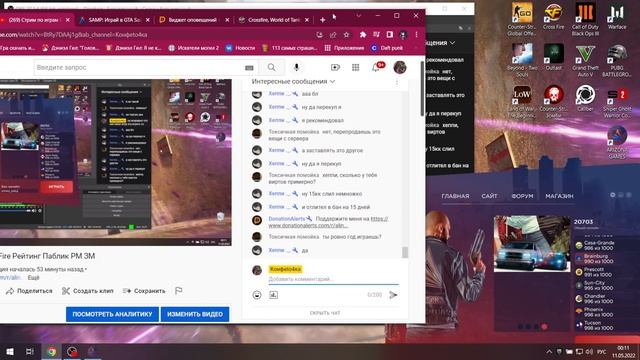
Task: Switch to SAMP: Играй в GTA tab
Action: pos(115,20)
